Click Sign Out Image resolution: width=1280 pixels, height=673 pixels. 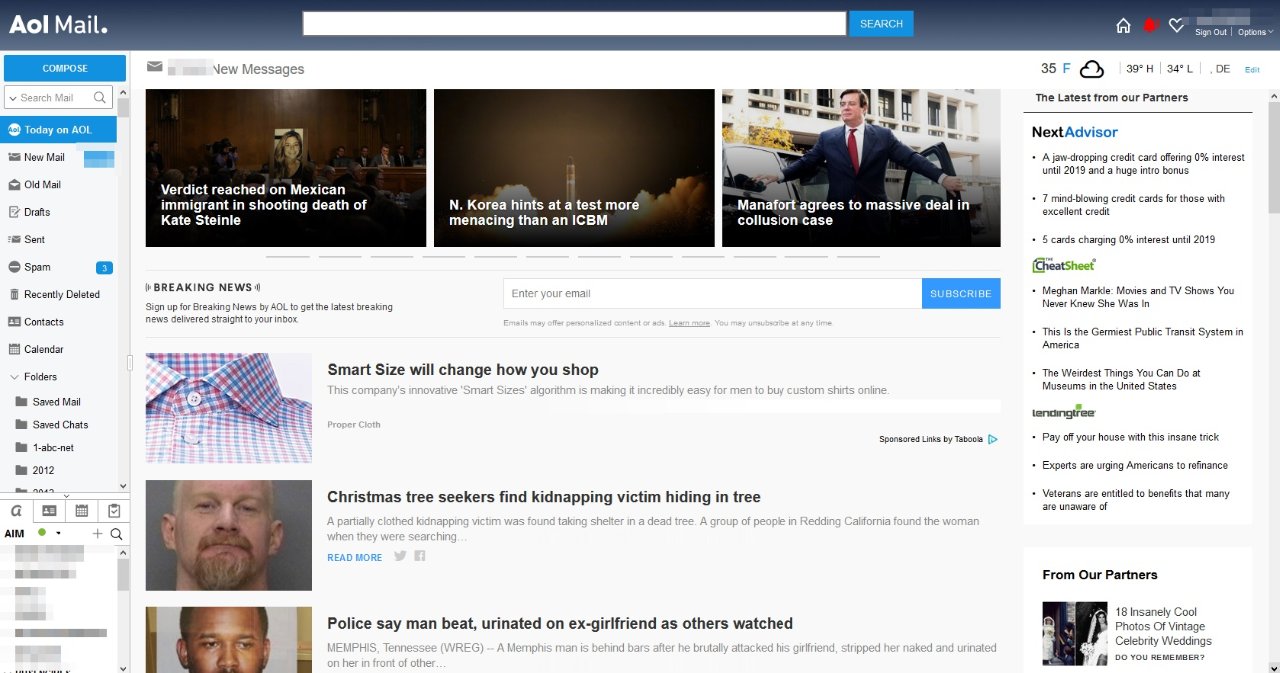[1211, 32]
